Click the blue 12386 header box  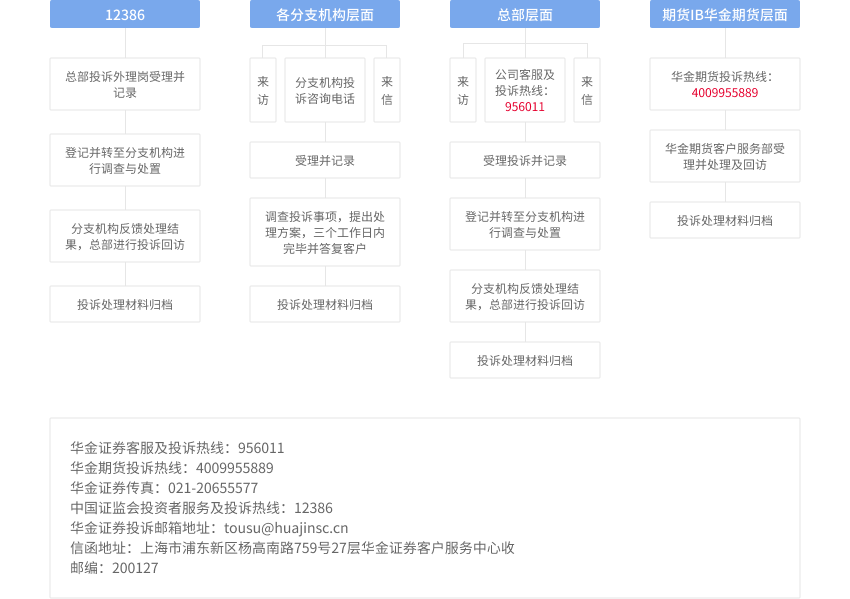click(x=125, y=14)
